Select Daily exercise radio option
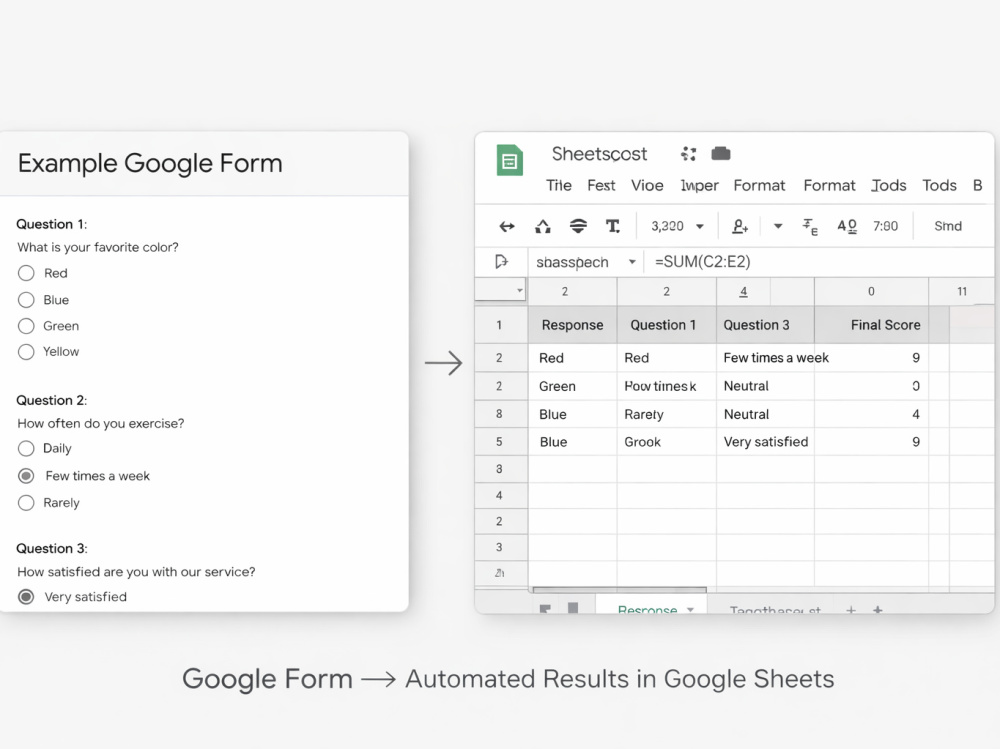 point(26,449)
